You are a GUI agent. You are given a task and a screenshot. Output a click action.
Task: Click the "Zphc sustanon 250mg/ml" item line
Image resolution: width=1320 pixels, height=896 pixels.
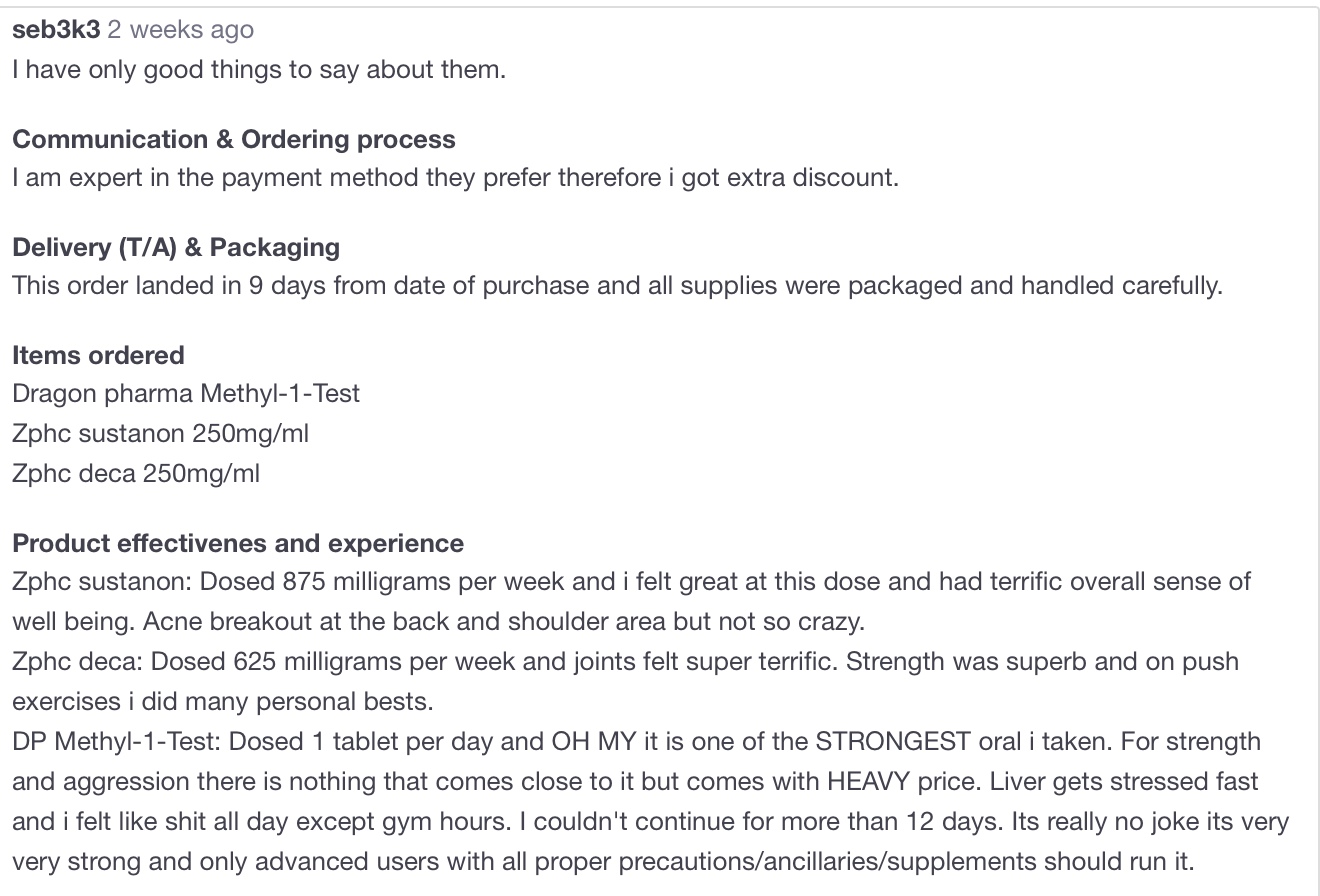pos(160,433)
